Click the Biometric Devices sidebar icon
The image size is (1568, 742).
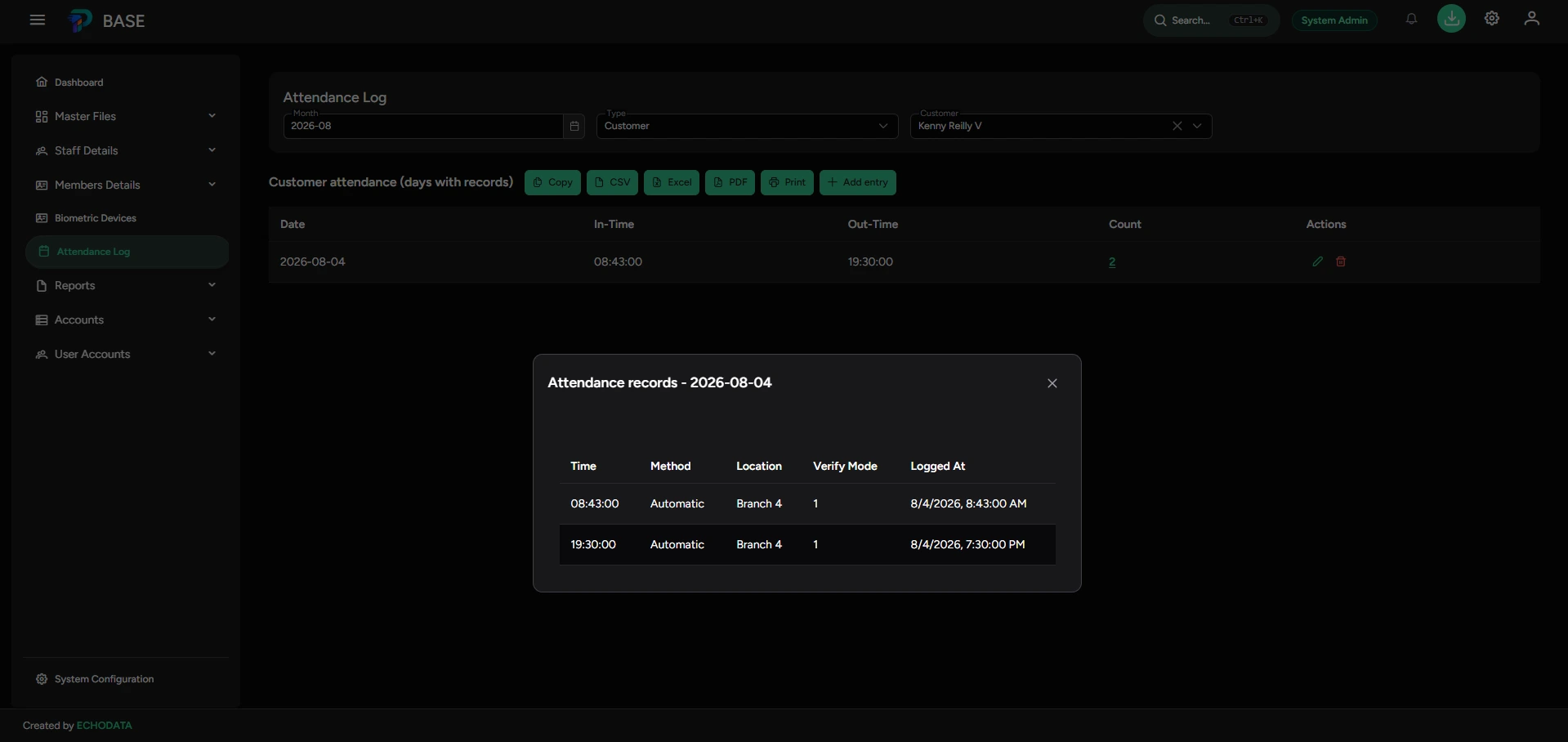(42, 218)
